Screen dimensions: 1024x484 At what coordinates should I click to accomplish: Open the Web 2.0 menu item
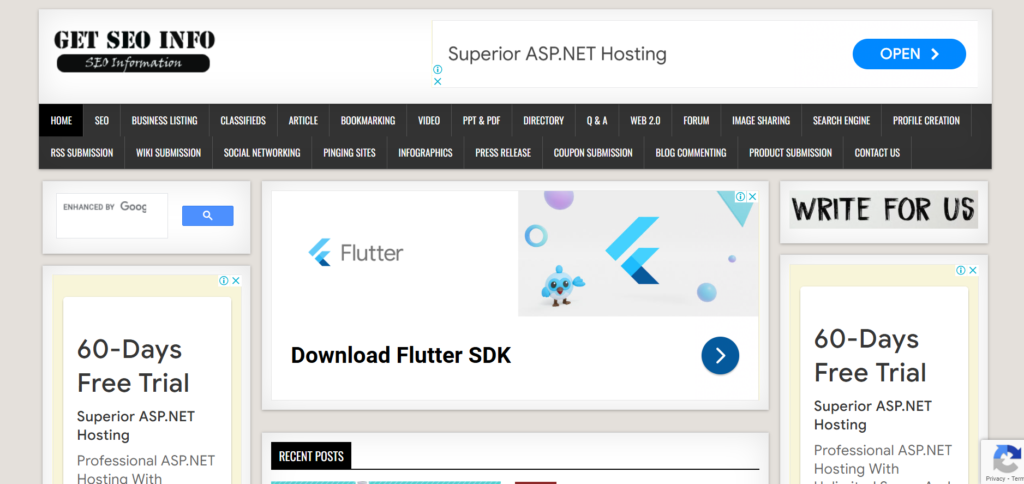pyautogui.click(x=645, y=120)
